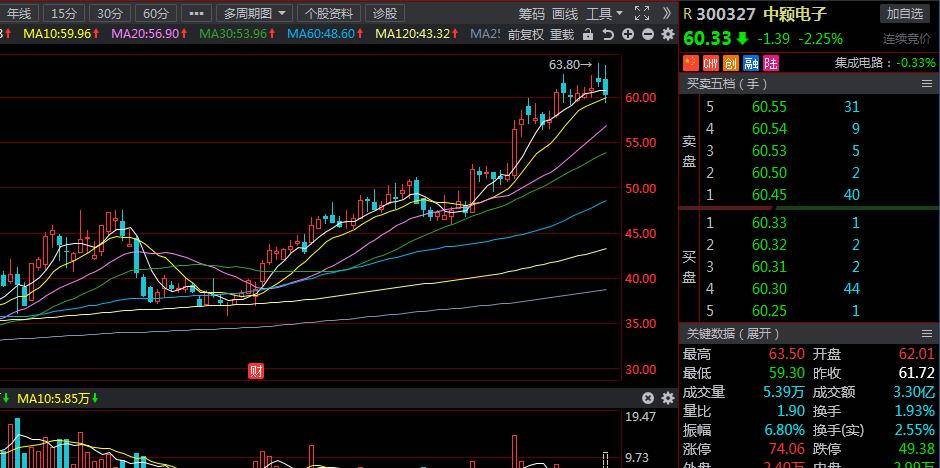Click the 加自选 button
The height and width of the screenshot is (468, 940).
(x=905, y=13)
